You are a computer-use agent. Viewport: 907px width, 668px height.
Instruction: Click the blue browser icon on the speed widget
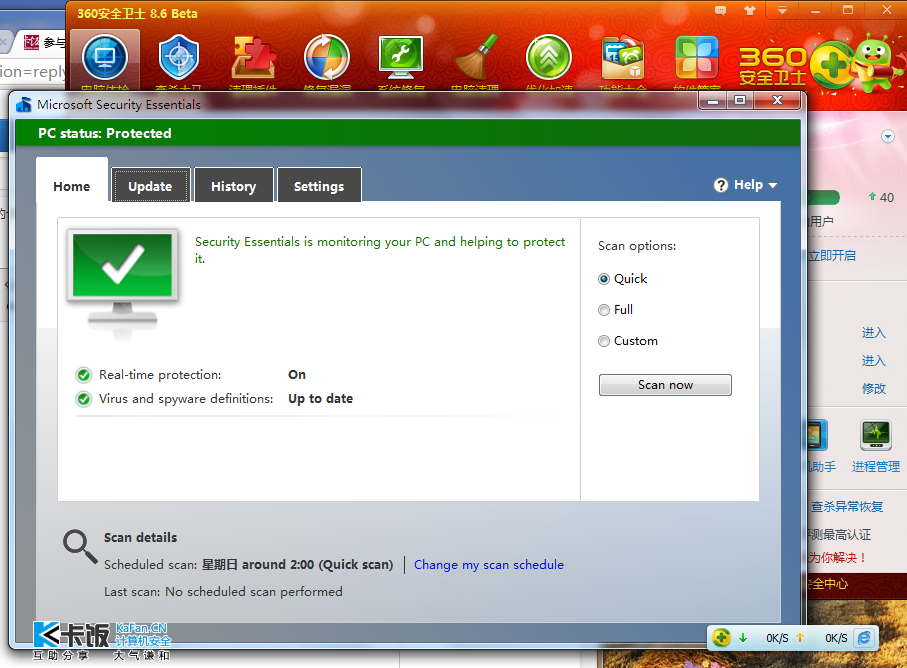click(x=864, y=638)
